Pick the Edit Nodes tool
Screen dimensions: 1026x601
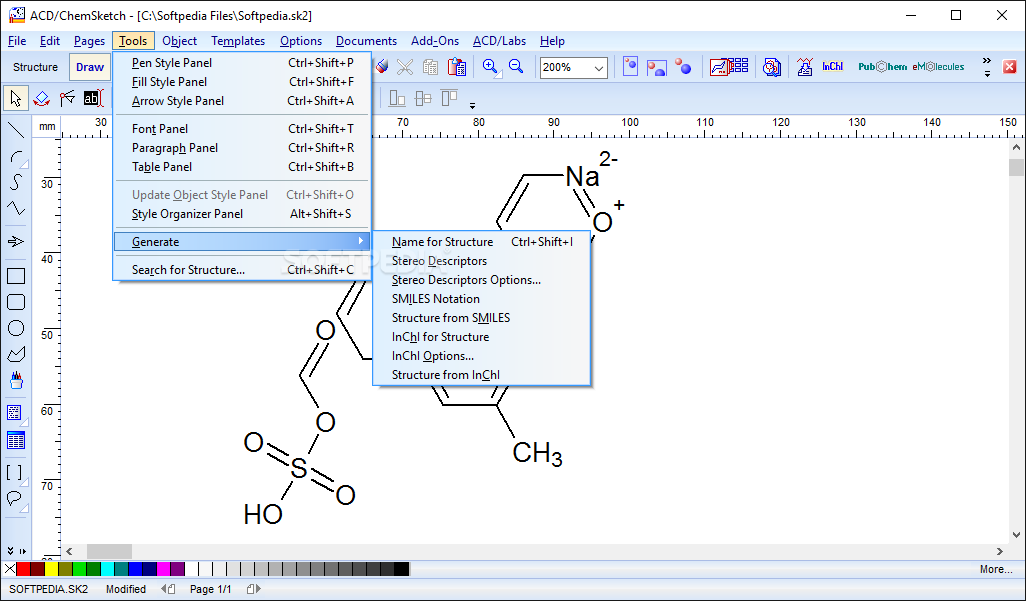67,98
